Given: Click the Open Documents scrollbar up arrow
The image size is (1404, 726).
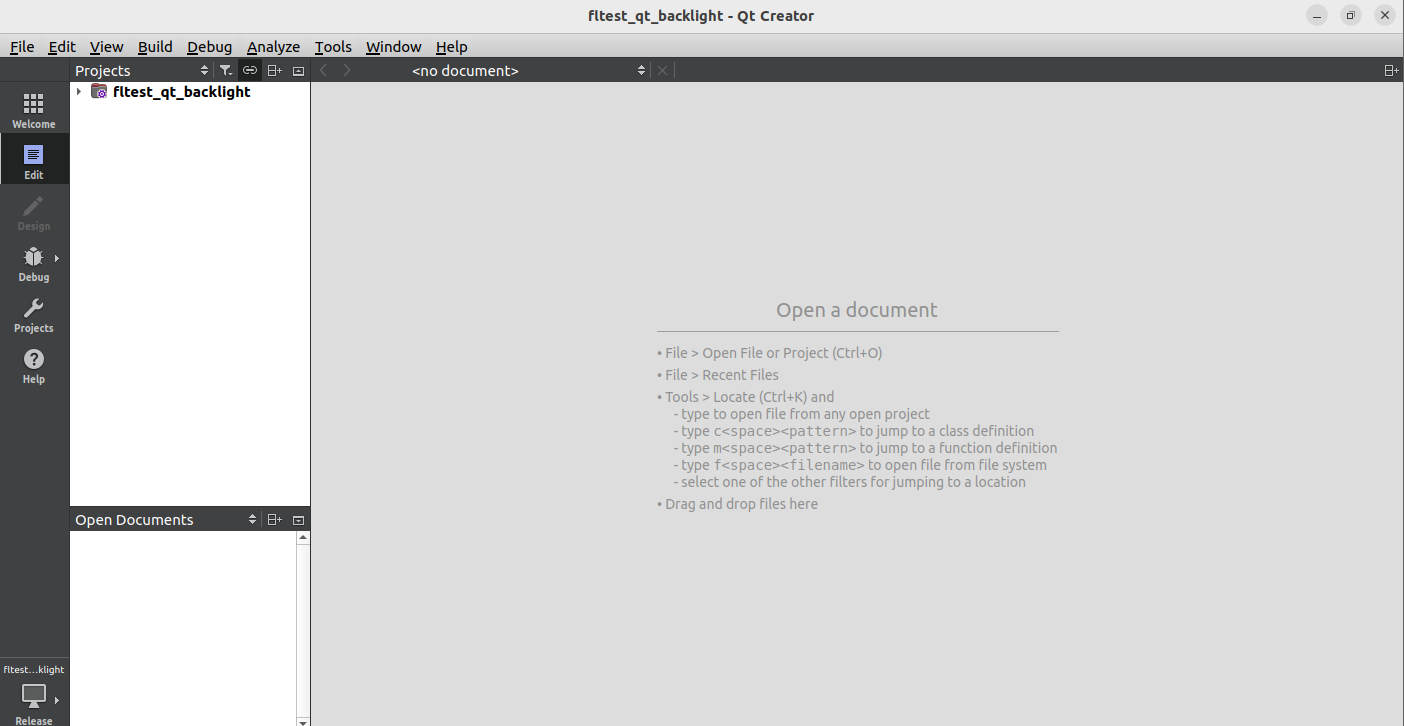Looking at the screenshot, I should (x=303, y=538).
